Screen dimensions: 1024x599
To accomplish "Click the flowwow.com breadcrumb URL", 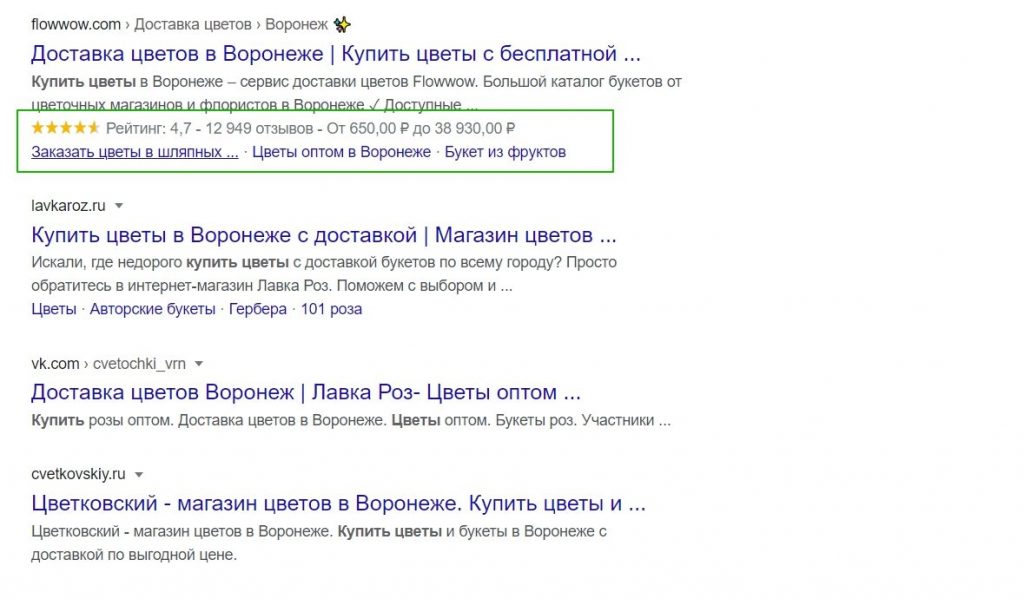I will (76, 25).
